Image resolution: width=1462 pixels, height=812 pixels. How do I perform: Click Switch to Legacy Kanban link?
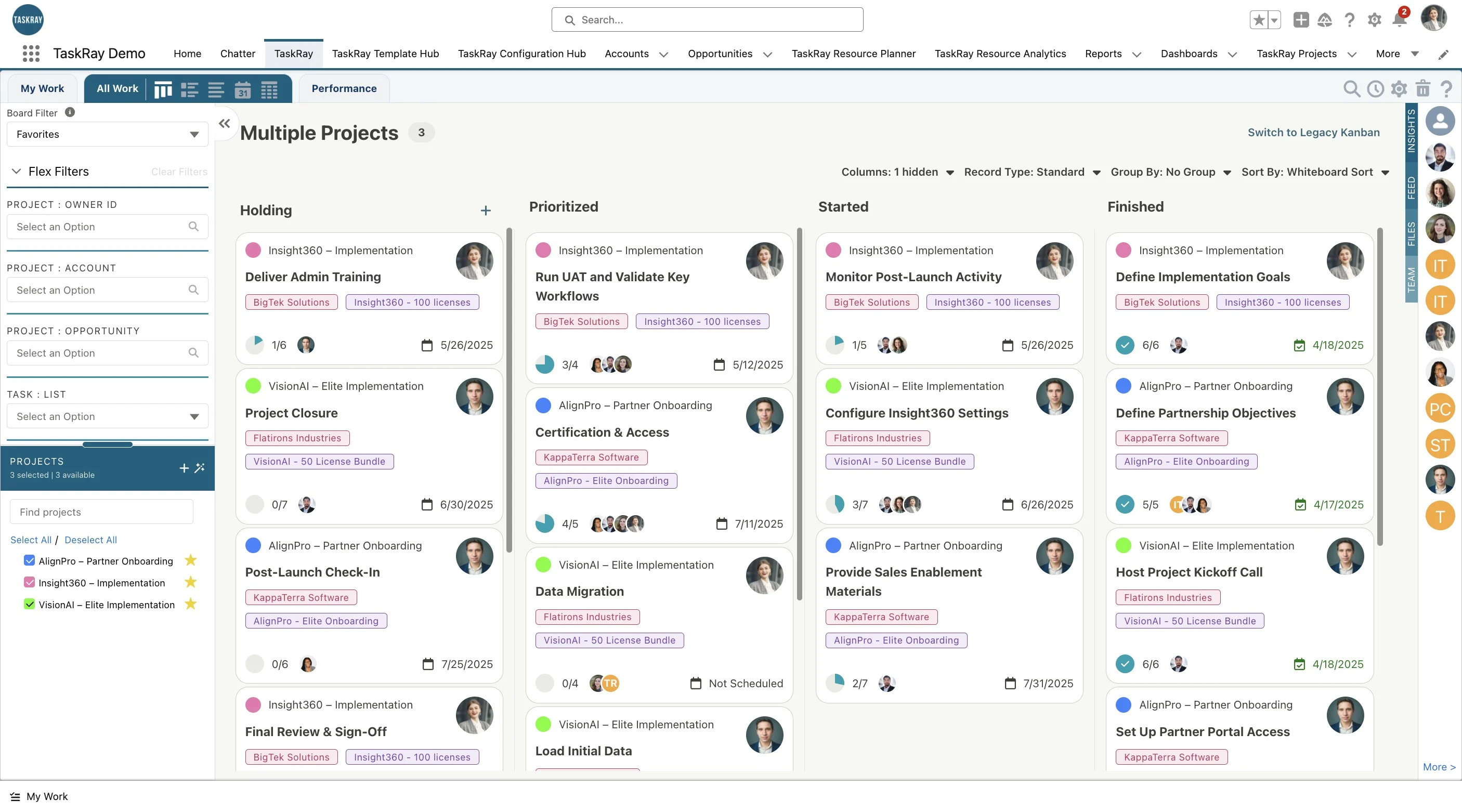click(x=1313, y=133)
